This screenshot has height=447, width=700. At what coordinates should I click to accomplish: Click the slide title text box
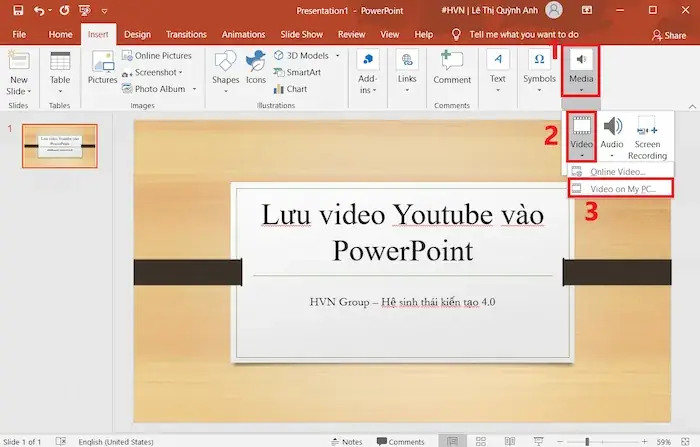(x=403, y=232)
